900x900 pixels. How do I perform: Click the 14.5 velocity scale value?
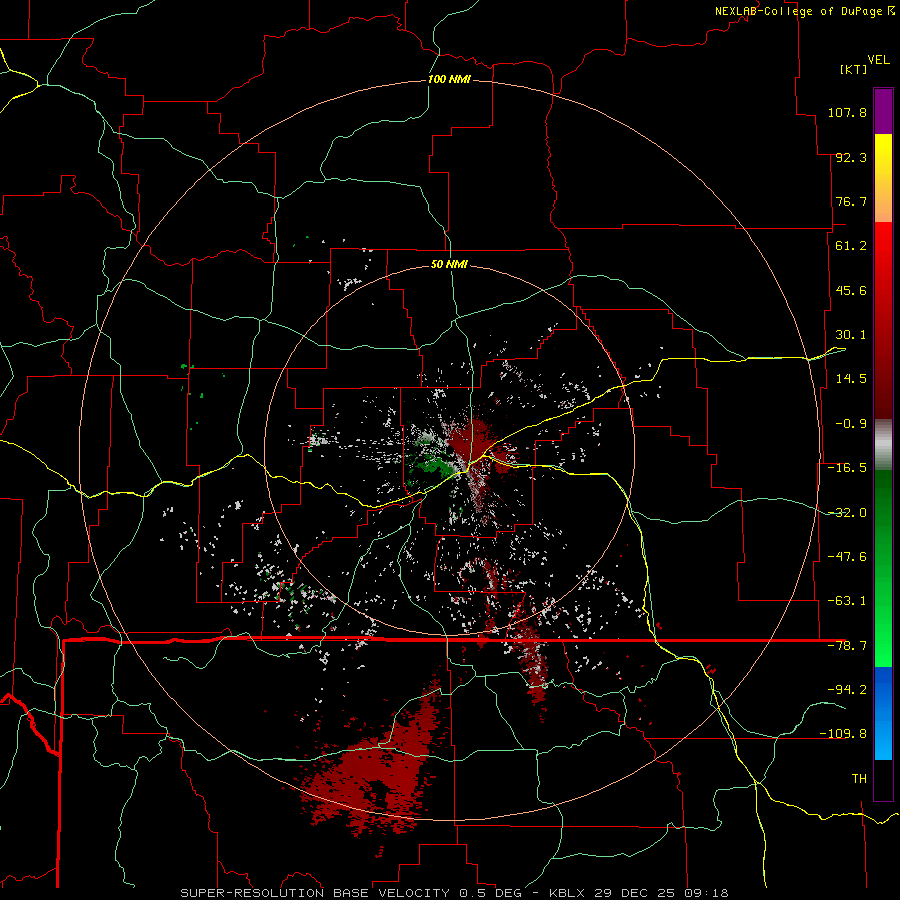point(851,379)
